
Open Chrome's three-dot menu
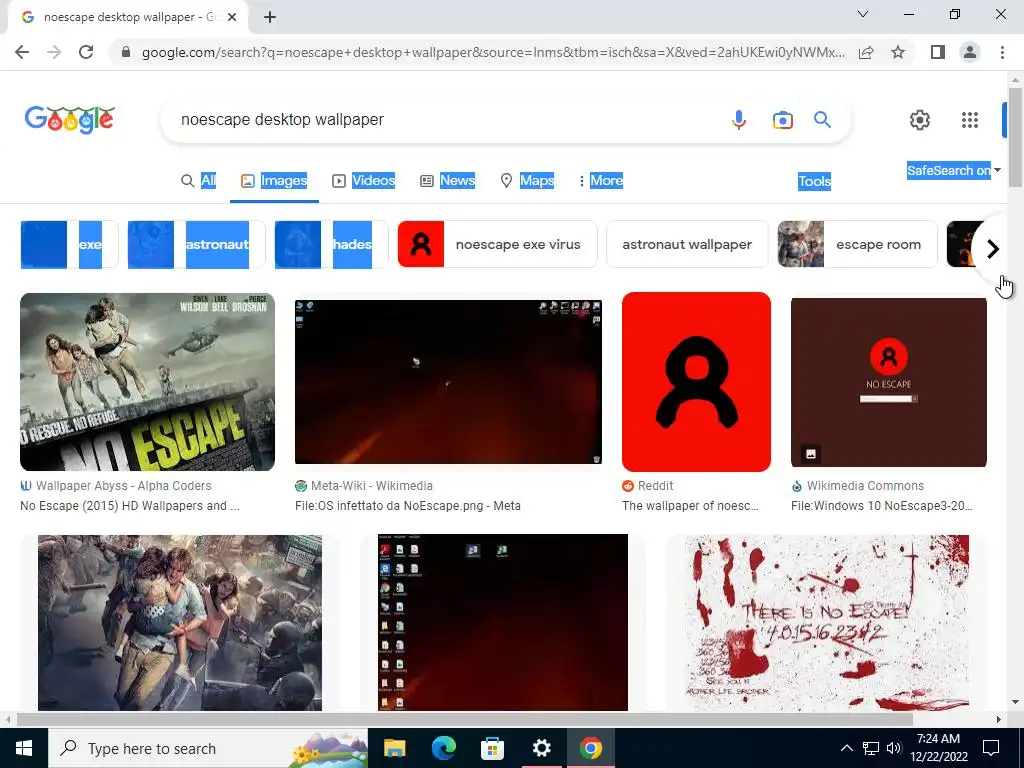coord(1002,52)
